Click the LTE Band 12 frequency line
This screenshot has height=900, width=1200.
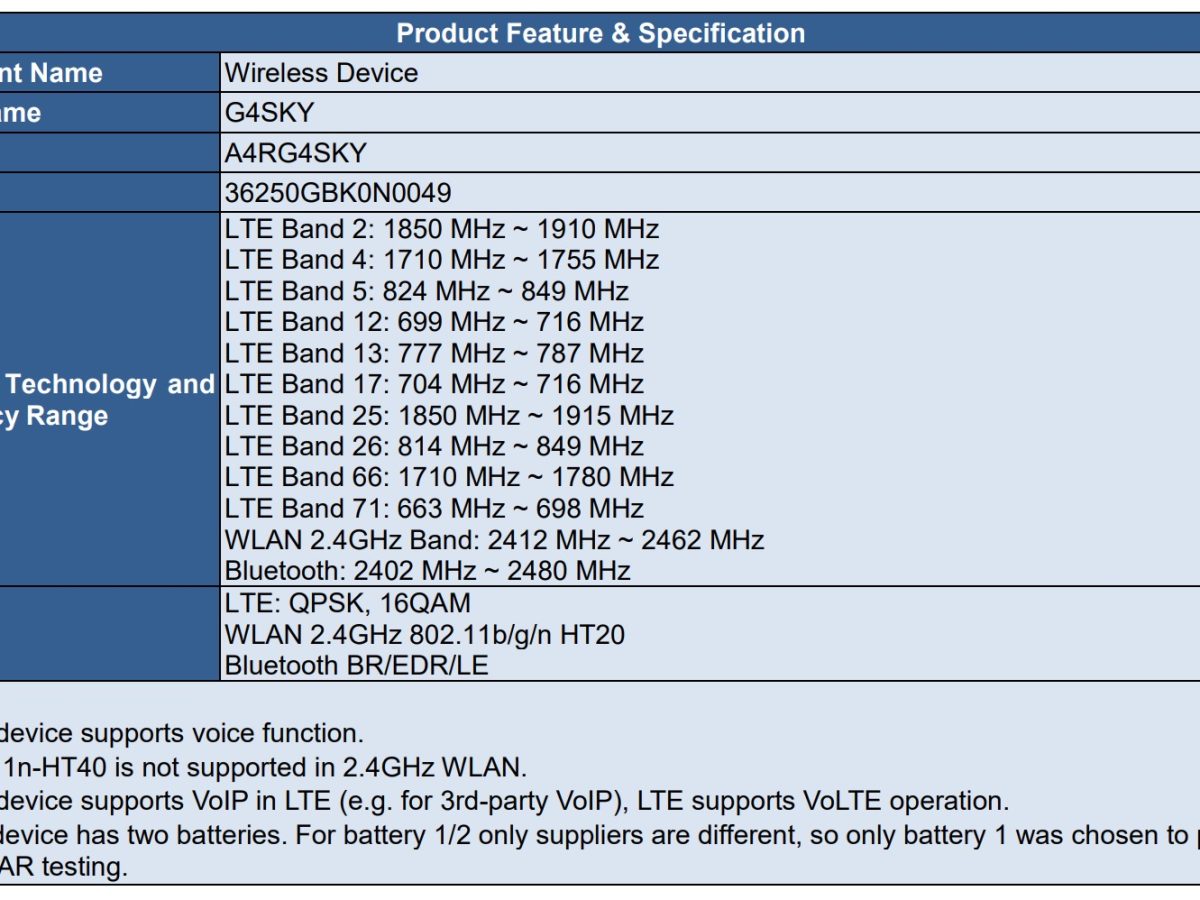[x=434, y=322]
